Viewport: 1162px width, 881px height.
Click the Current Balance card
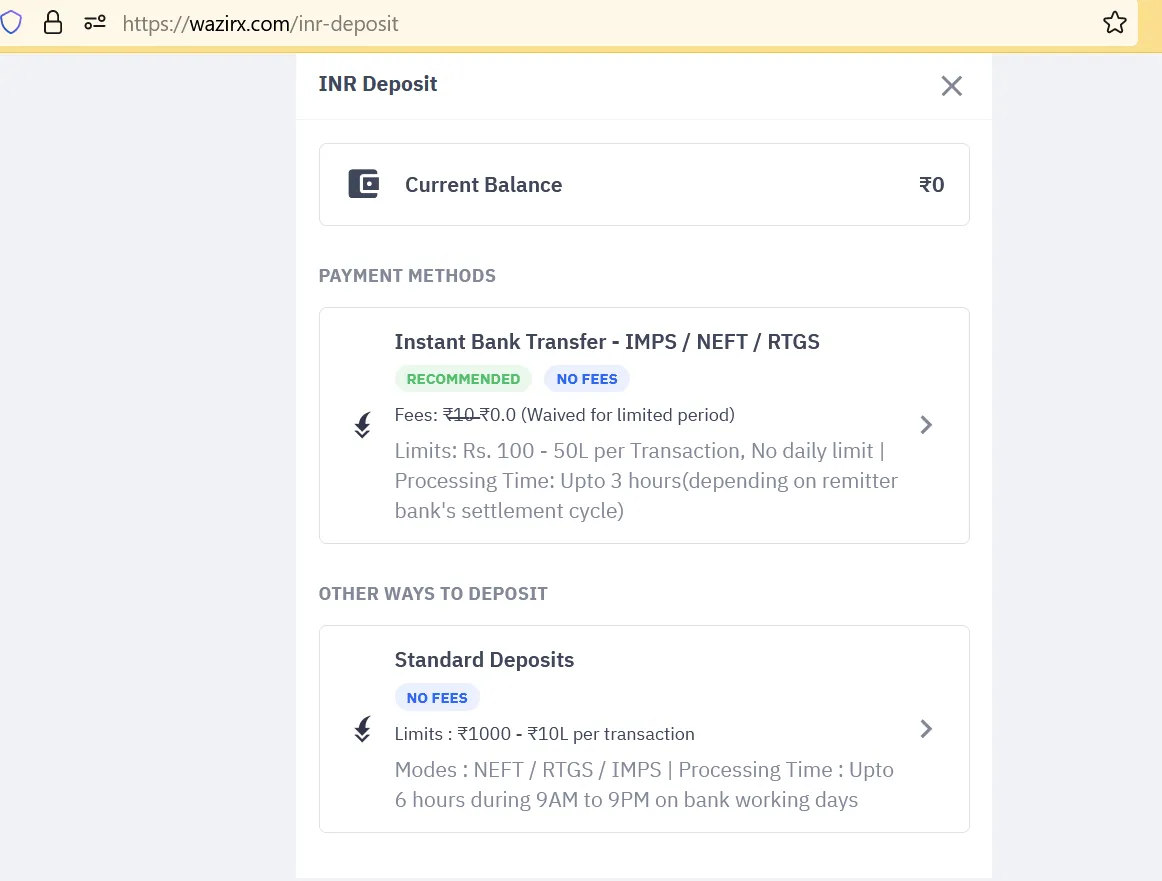coord(644,184)
